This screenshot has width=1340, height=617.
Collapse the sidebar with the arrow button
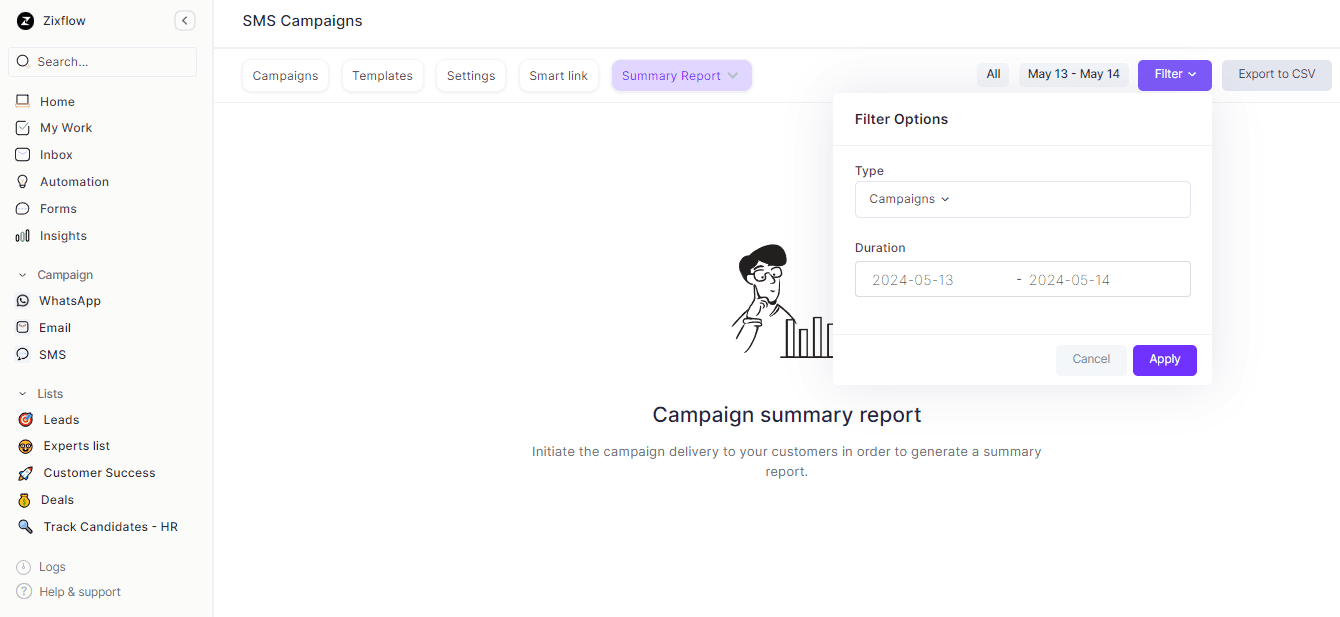(185, 21)
